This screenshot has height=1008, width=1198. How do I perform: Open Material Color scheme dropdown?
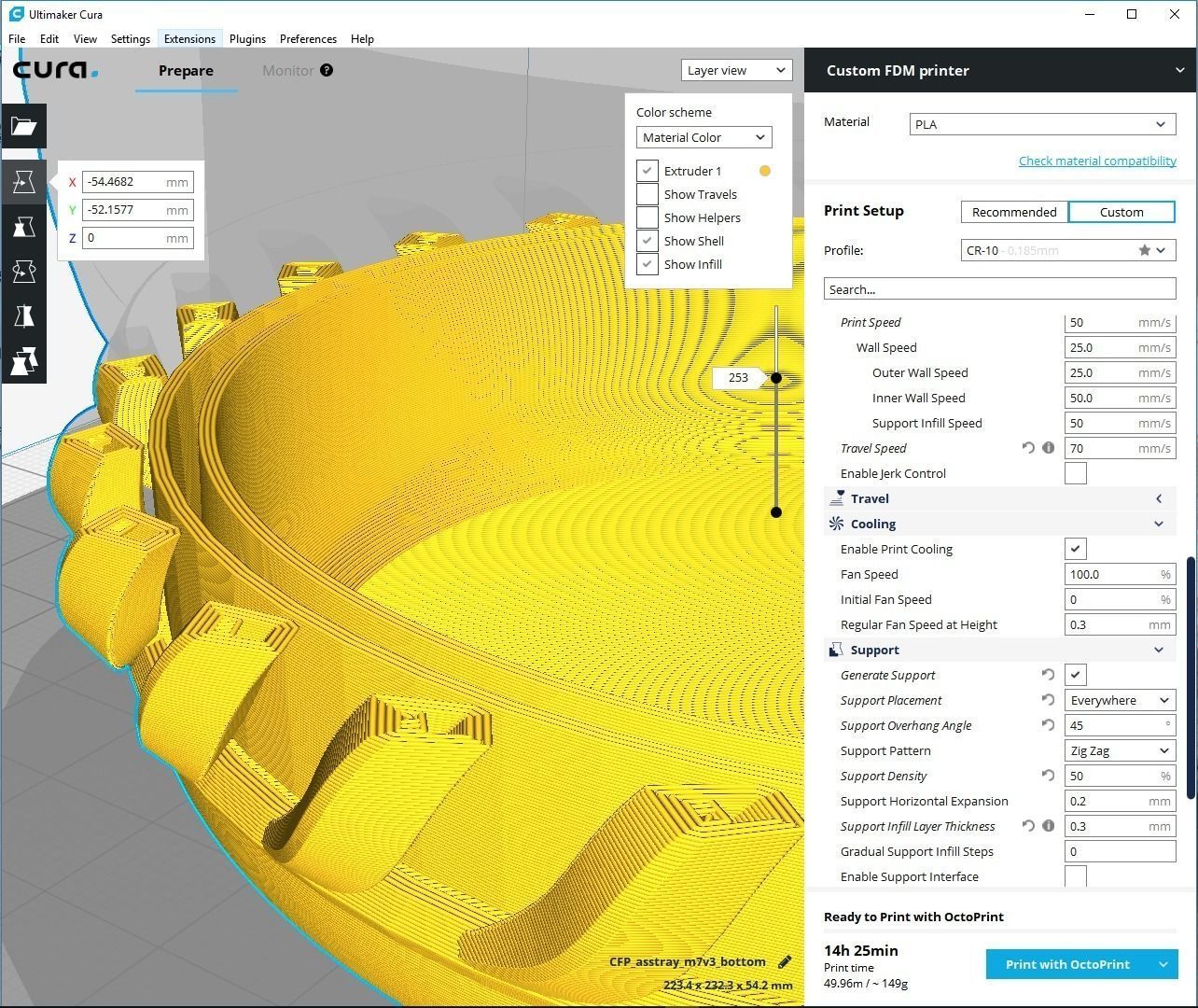coord(704,137)
